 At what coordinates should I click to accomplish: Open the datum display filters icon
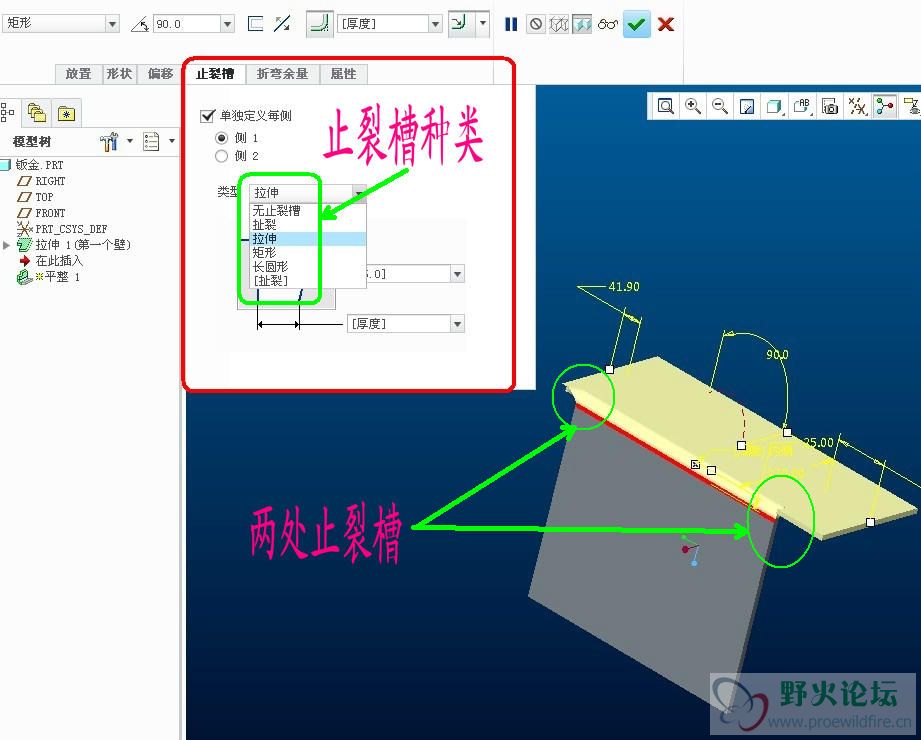858,106
